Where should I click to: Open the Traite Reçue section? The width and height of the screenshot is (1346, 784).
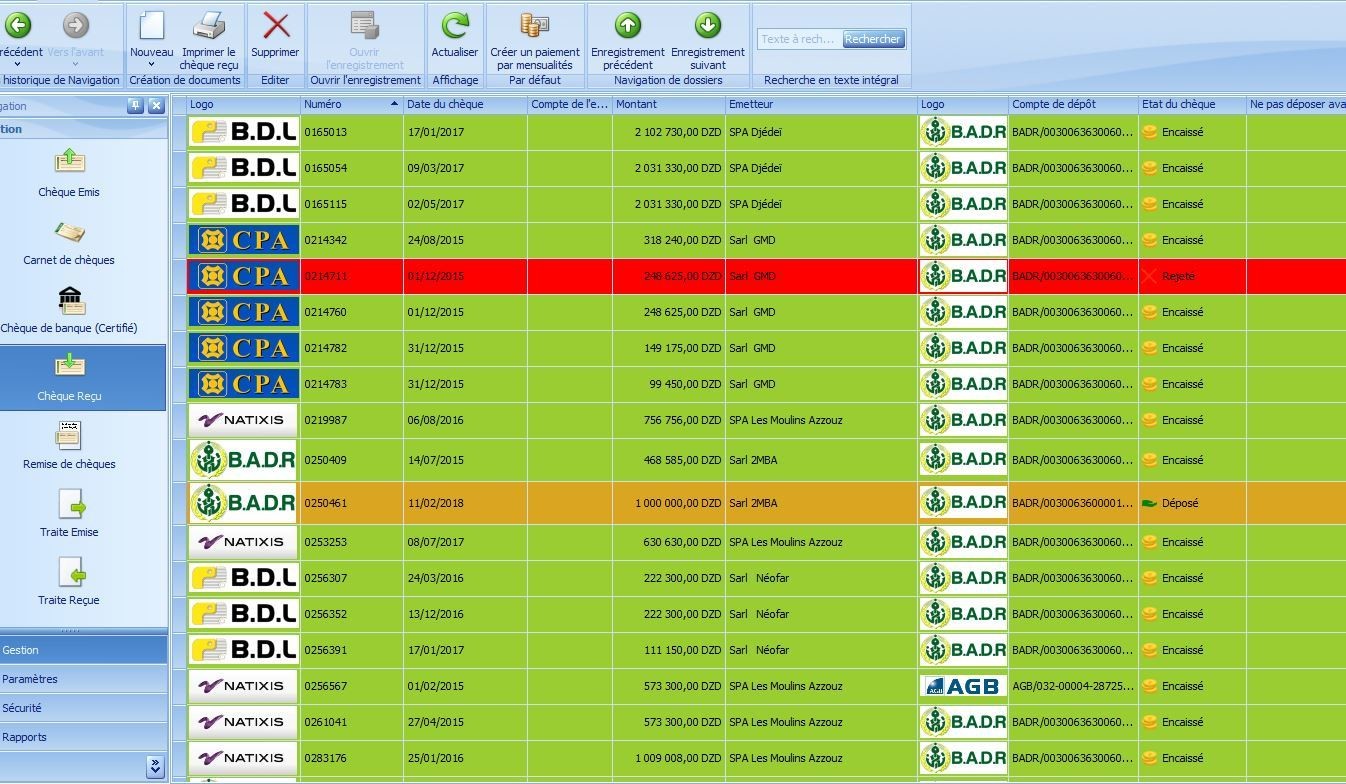(69, 580)
